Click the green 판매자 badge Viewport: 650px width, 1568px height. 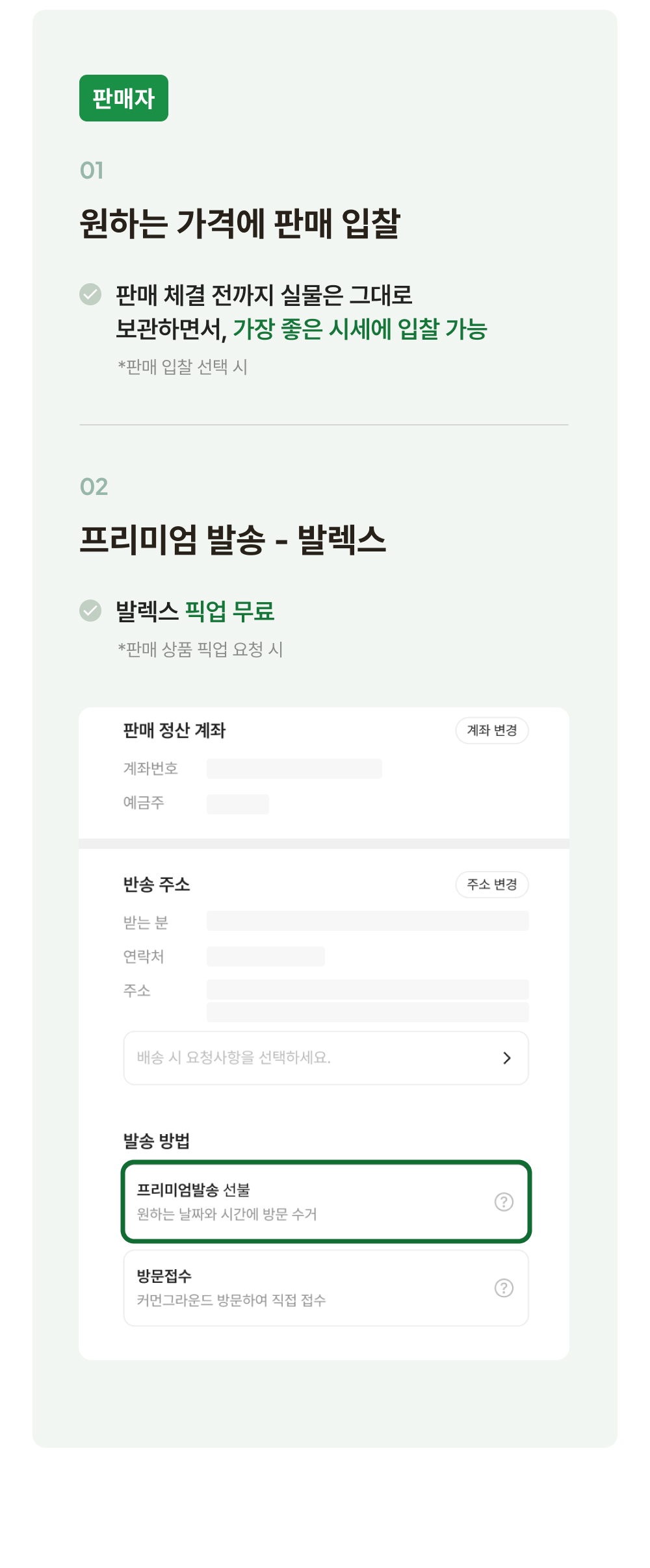point(123,98)
